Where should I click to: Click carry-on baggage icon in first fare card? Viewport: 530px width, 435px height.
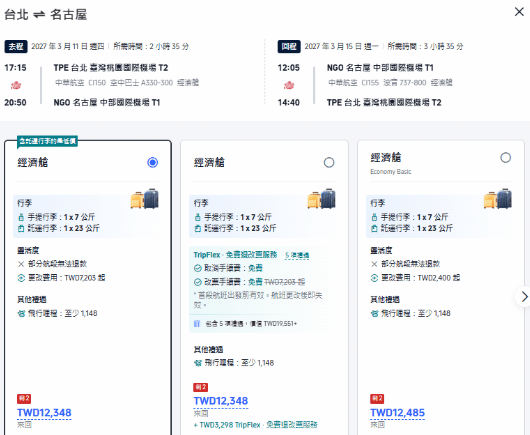tap(21, 217)
